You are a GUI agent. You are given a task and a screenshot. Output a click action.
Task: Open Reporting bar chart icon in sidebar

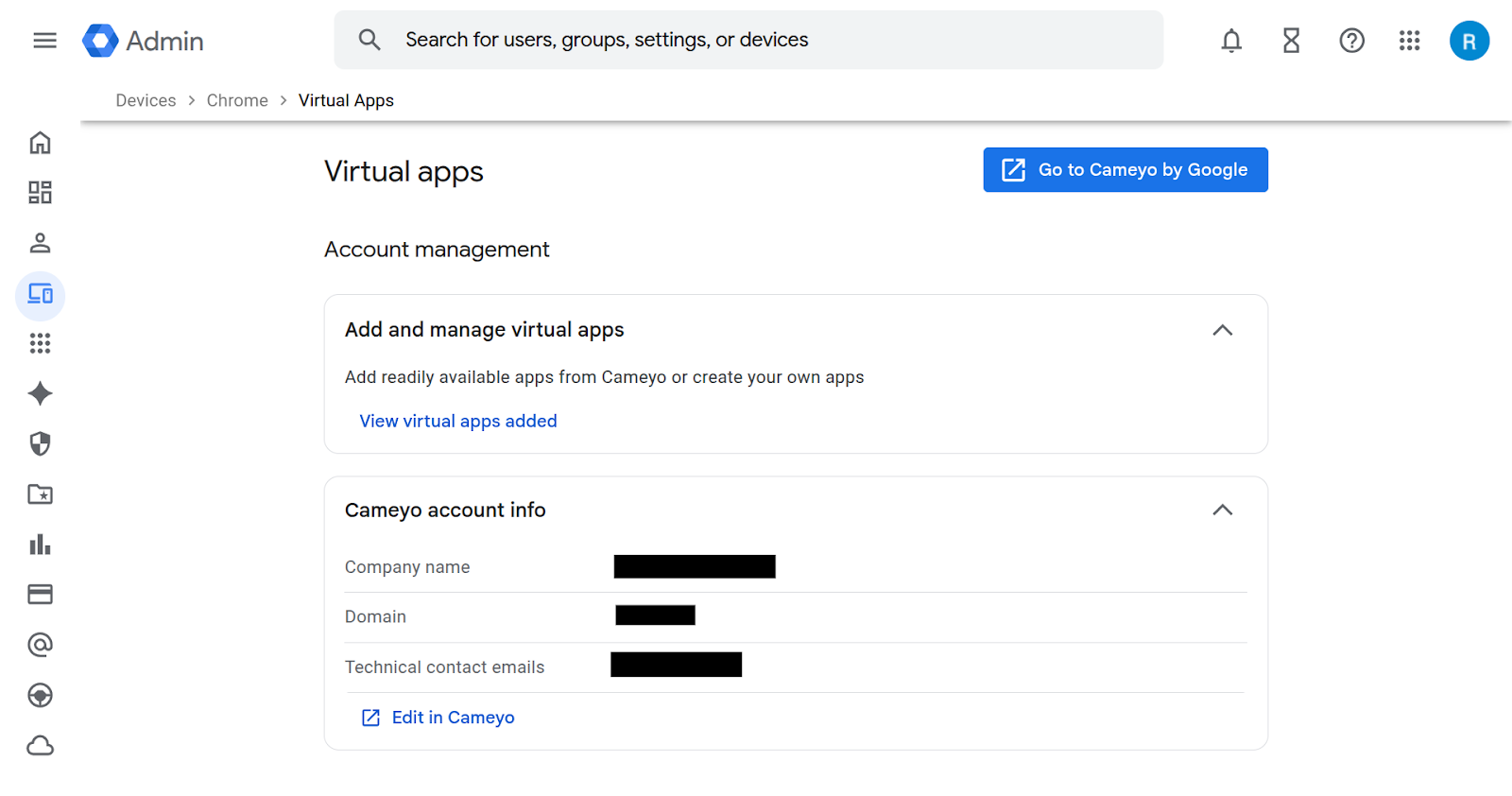point(40,545)
